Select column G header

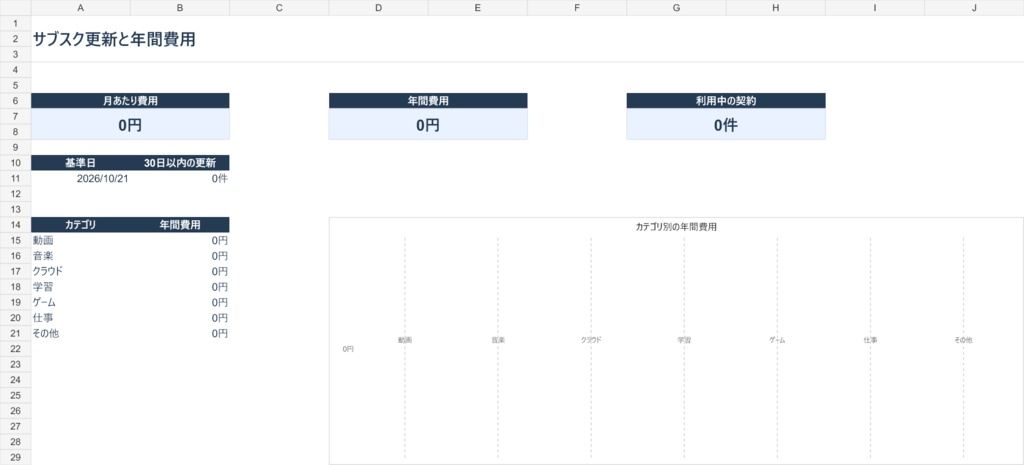coord(677,8)
